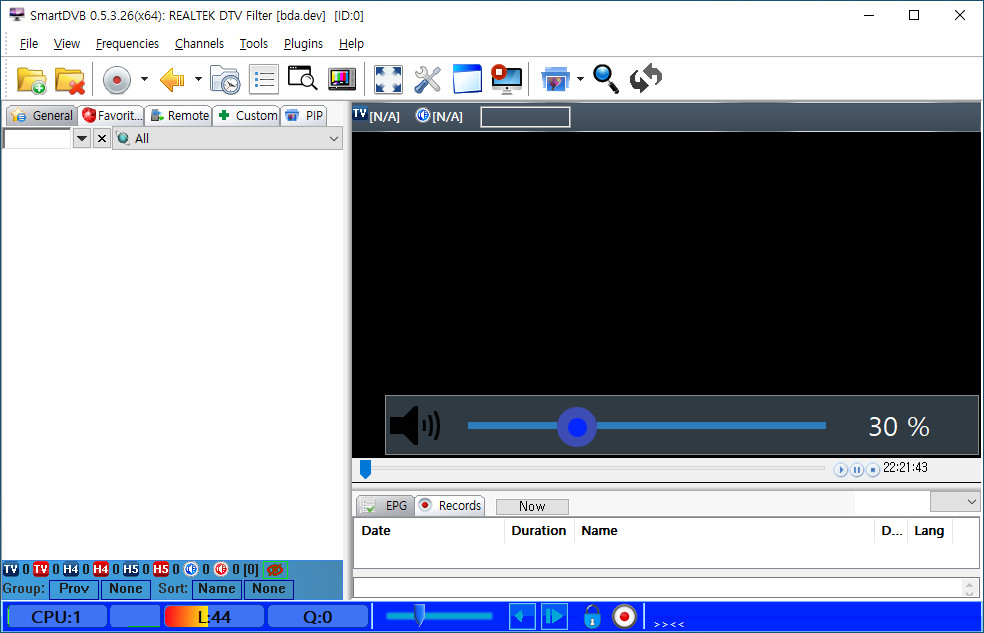
Task: Toggle fullscreen with the four arrows icon
Action: (388, 80)
